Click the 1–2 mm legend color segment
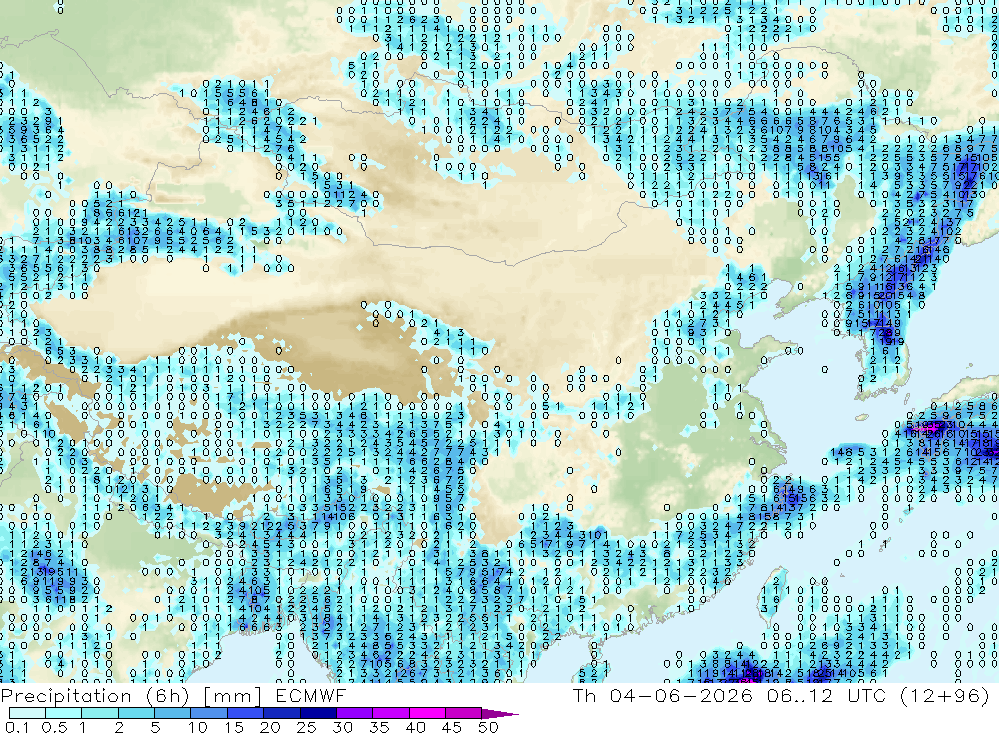 99,713
